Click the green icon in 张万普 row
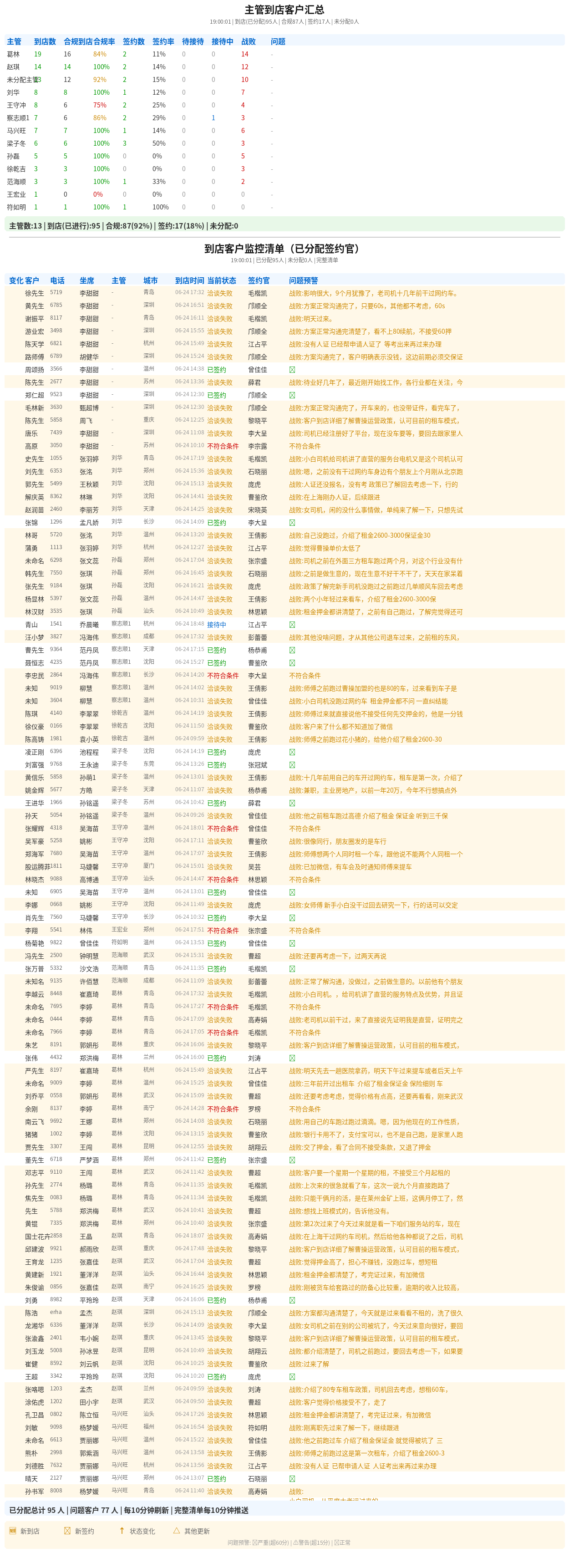The image size is (569, 1568). pos(292,969)
